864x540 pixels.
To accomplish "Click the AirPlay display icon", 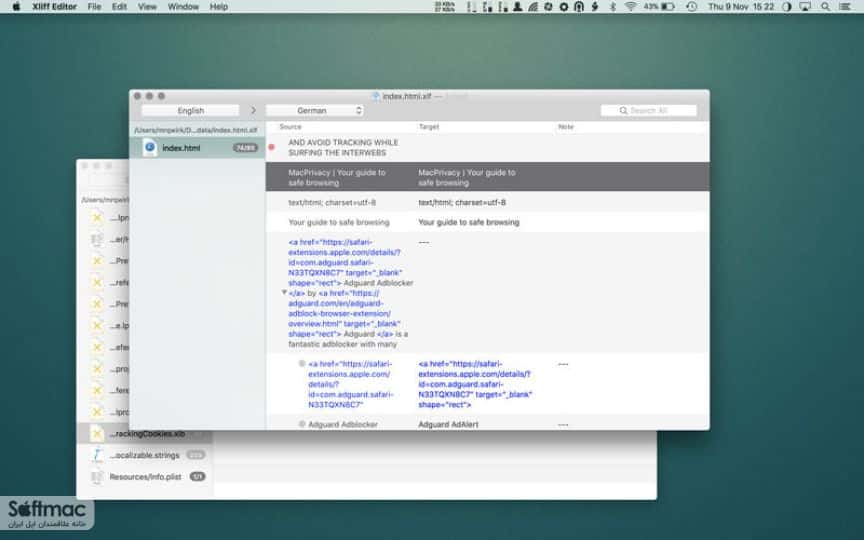I will pos(805,7).
